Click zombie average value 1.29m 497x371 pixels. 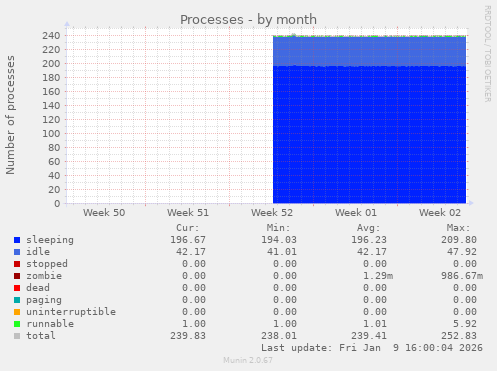(378, 276)
